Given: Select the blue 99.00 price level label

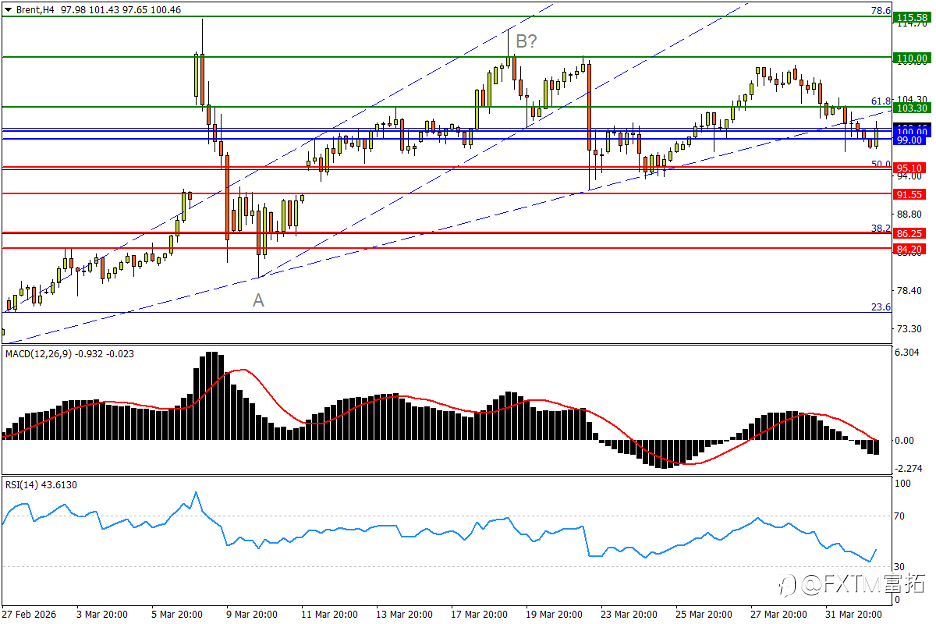Looking at the screenshot, I should (x=910, y=140).
